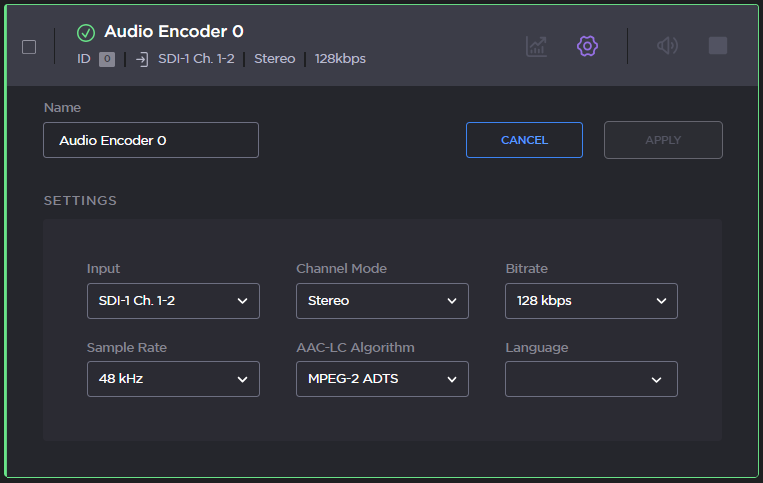Viewport: 763px width, 483px height.
Task: Click the green status checkmark icon
Action: pos(86,33)
